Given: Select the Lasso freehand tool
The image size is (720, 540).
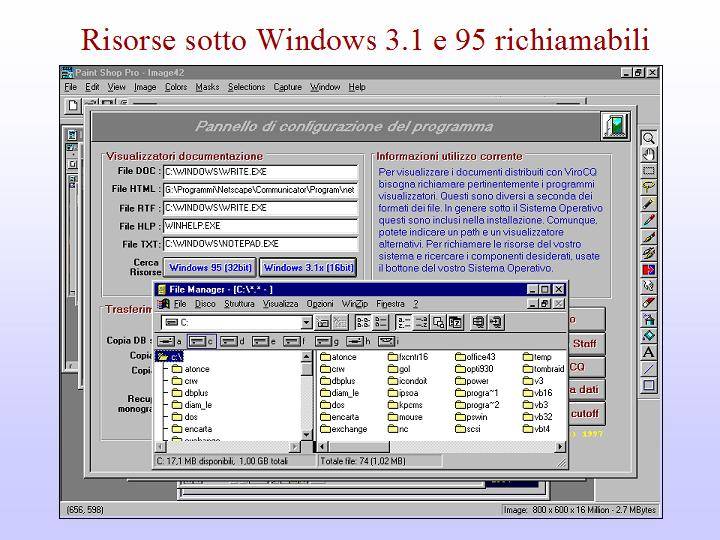Looking at the screenshot, I should point(648,187).
